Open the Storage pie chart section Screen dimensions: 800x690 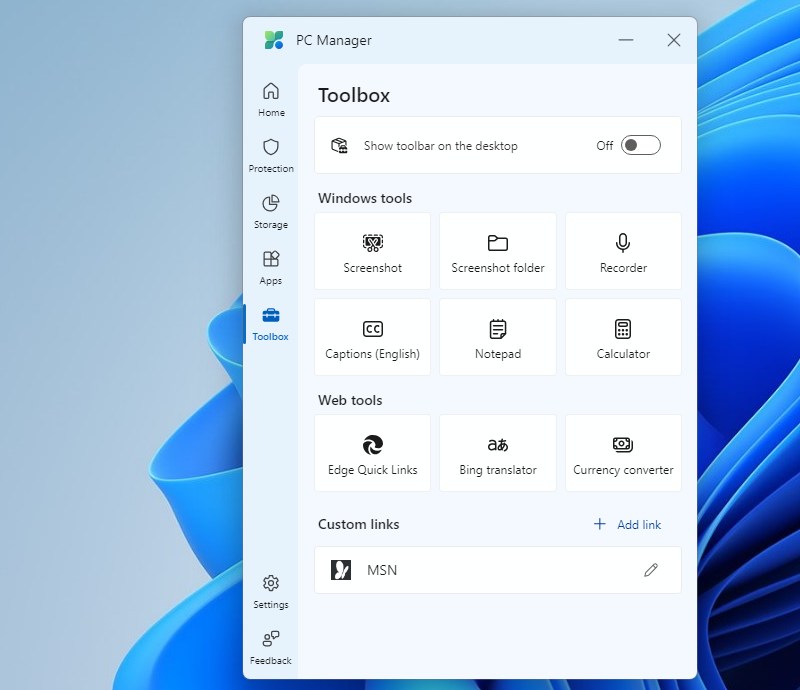click(271, 212)
